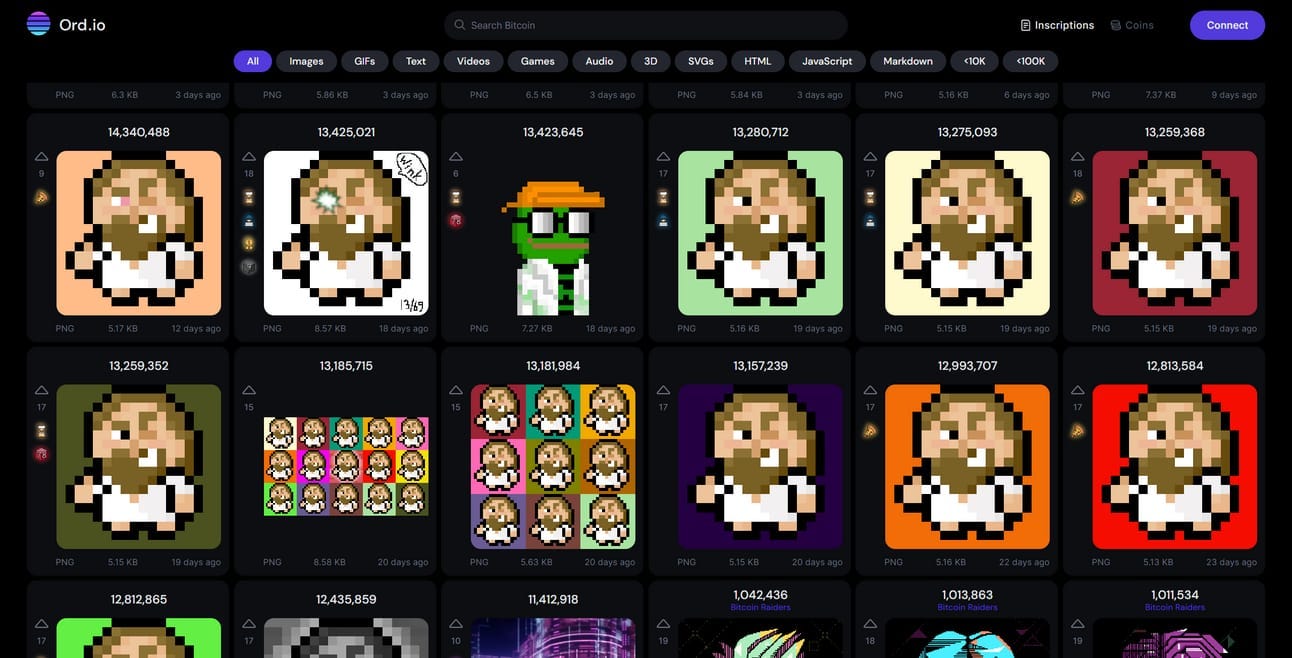
Task: Filter by HTML inscriptions
Action: [758, 61]
